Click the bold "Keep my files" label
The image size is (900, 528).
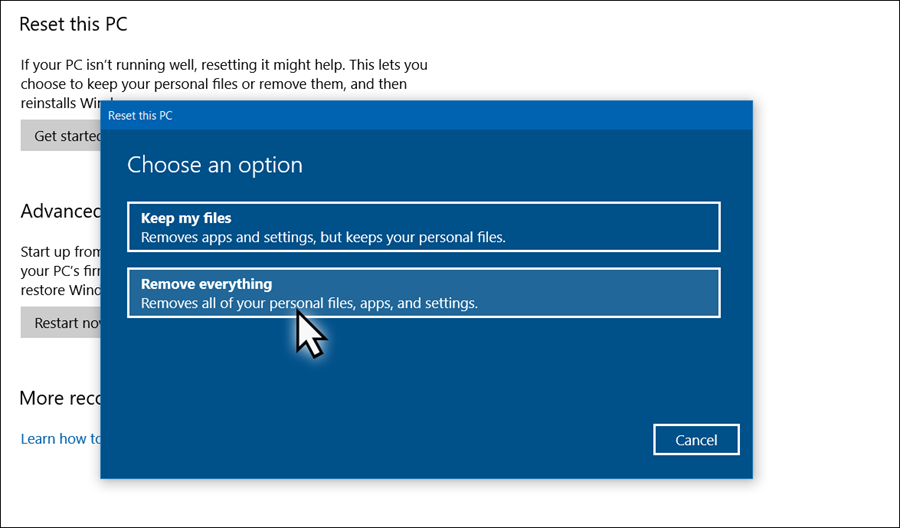pyautogui.click(x=186, y=218)
